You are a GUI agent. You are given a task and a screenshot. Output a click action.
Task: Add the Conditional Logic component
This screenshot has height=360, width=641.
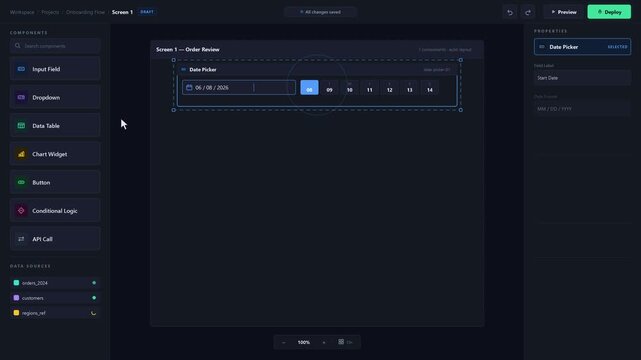click(x=55, y=210)
